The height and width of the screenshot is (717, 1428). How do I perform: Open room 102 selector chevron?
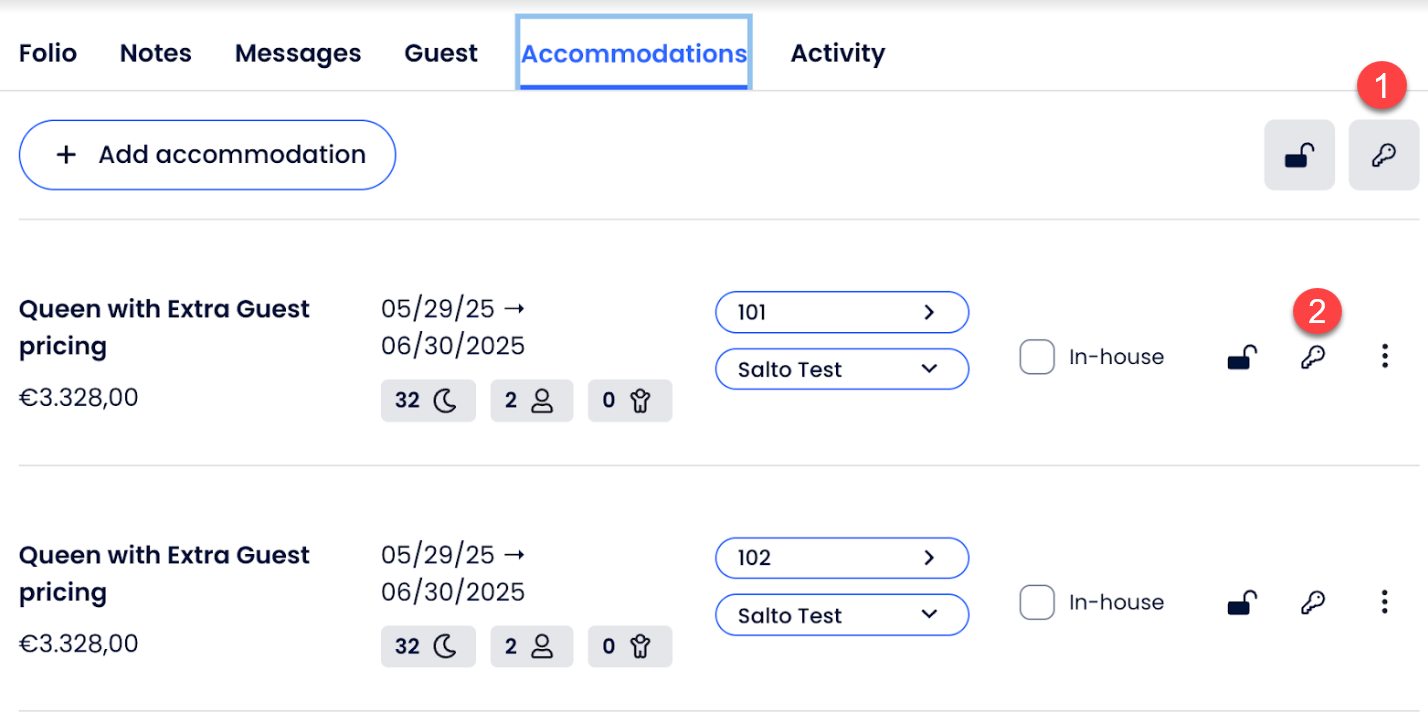pos(929,558)
